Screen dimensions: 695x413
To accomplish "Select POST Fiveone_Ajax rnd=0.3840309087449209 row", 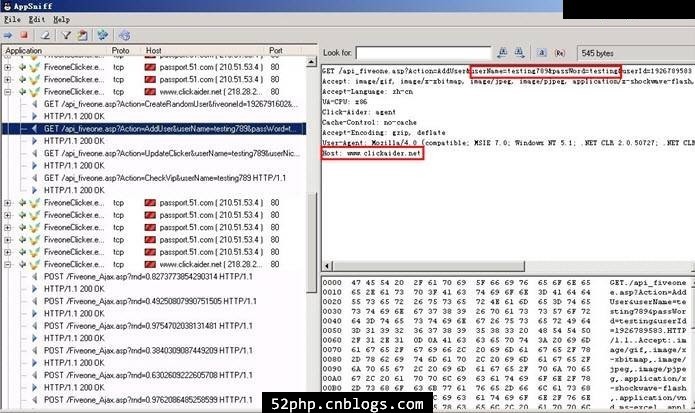I will 148,351.
